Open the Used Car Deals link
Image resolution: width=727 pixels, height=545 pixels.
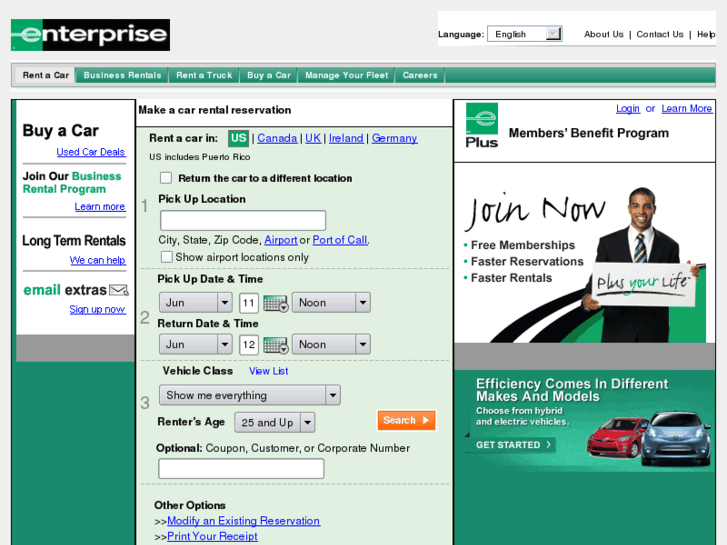[91, 152]
